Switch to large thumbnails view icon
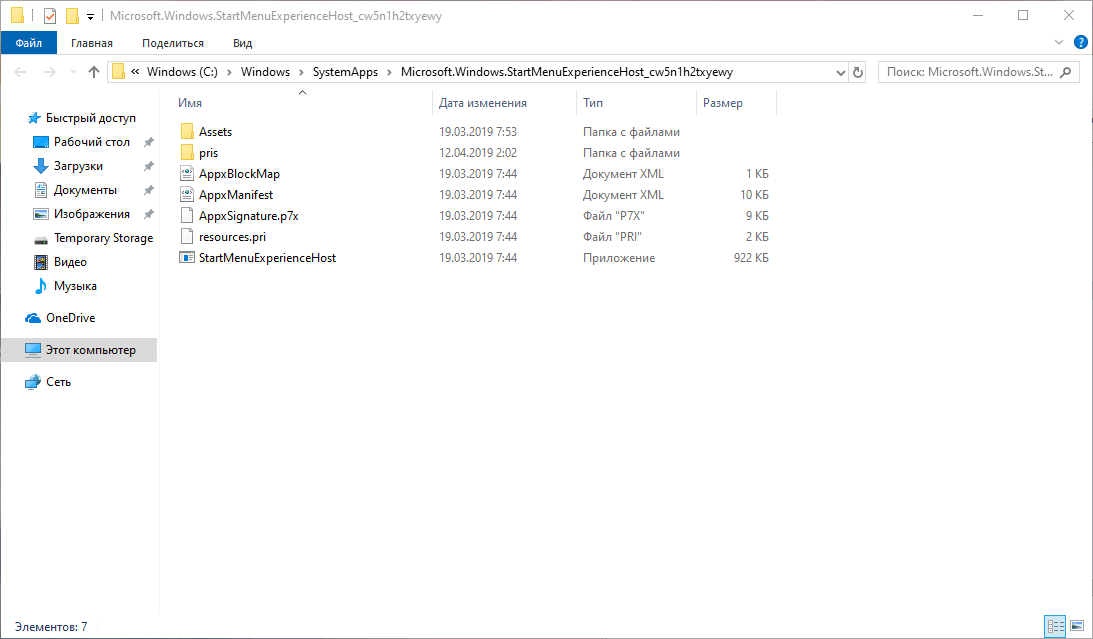 coord(1077,626)
